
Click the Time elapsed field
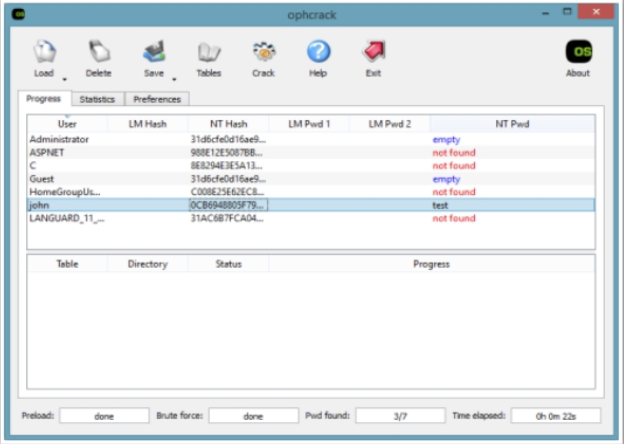pos(556,416)
